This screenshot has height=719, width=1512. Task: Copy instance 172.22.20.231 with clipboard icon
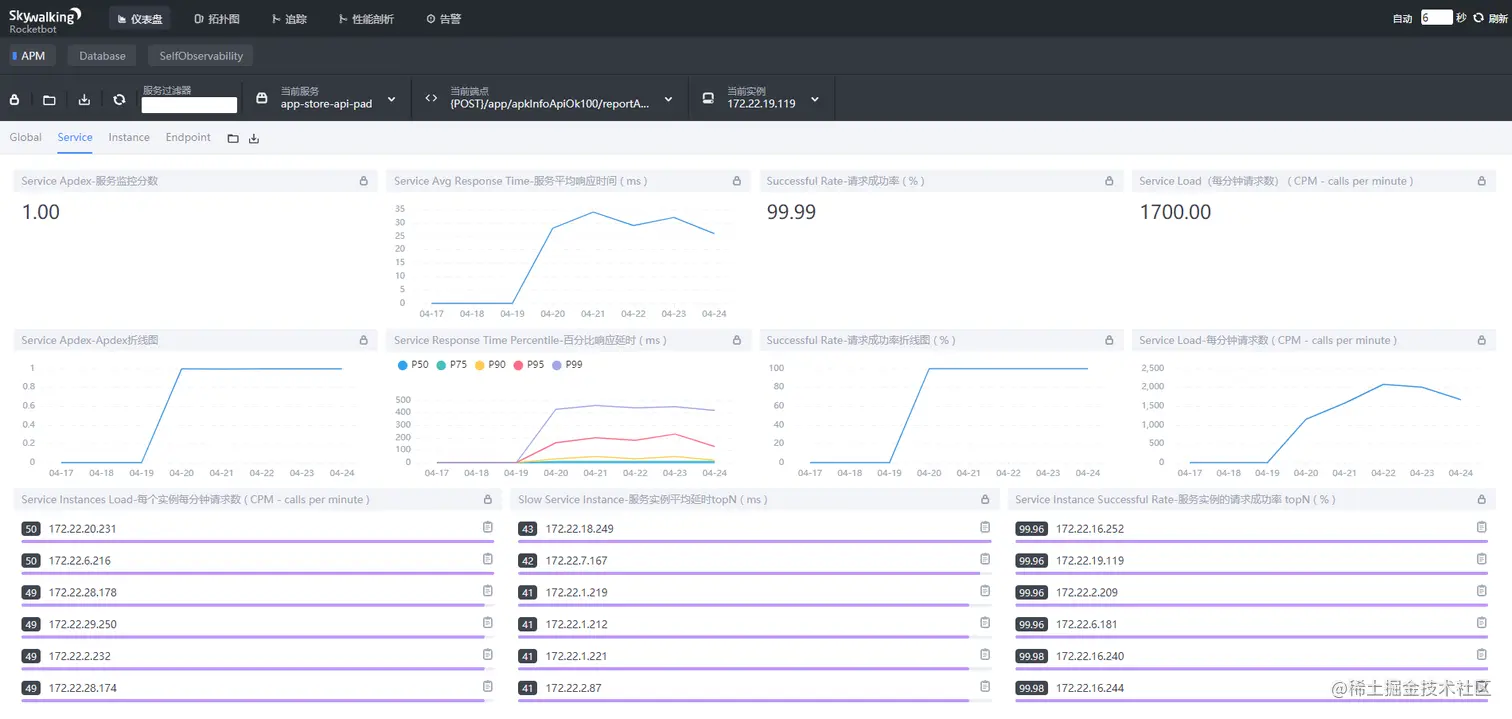(x=488, y=527)
